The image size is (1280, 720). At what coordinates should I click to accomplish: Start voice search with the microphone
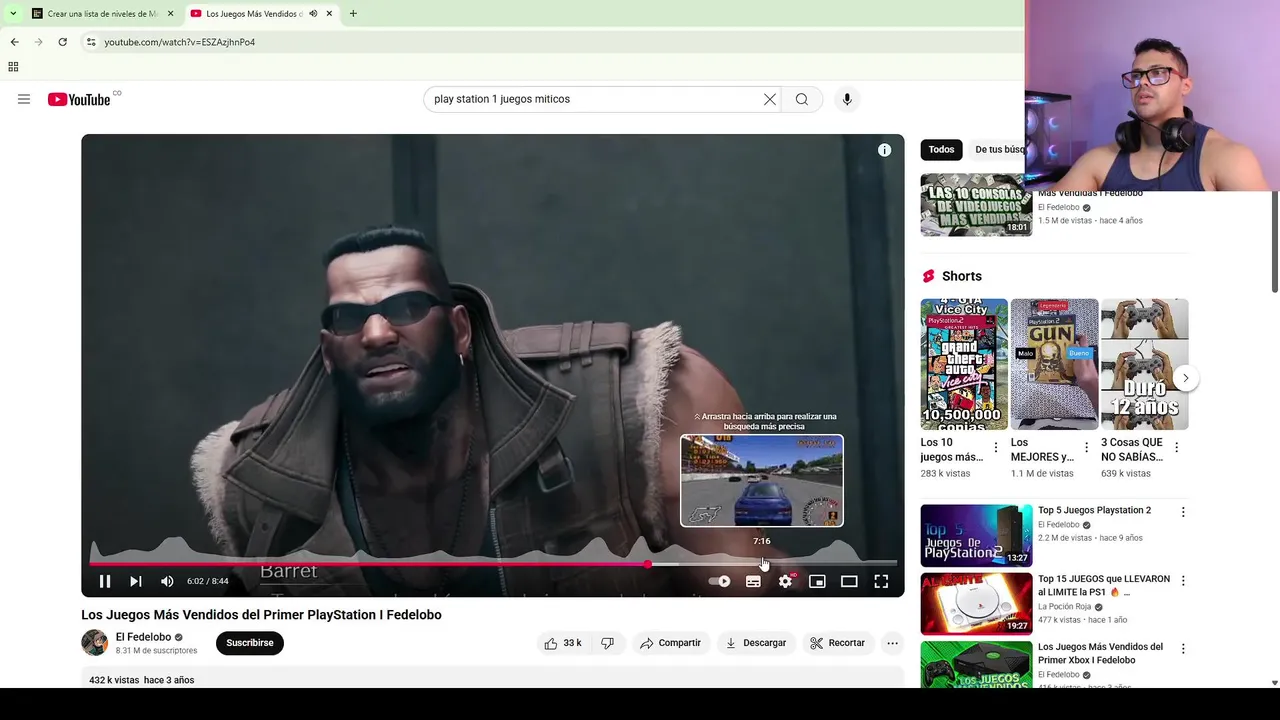pos(847,99)
